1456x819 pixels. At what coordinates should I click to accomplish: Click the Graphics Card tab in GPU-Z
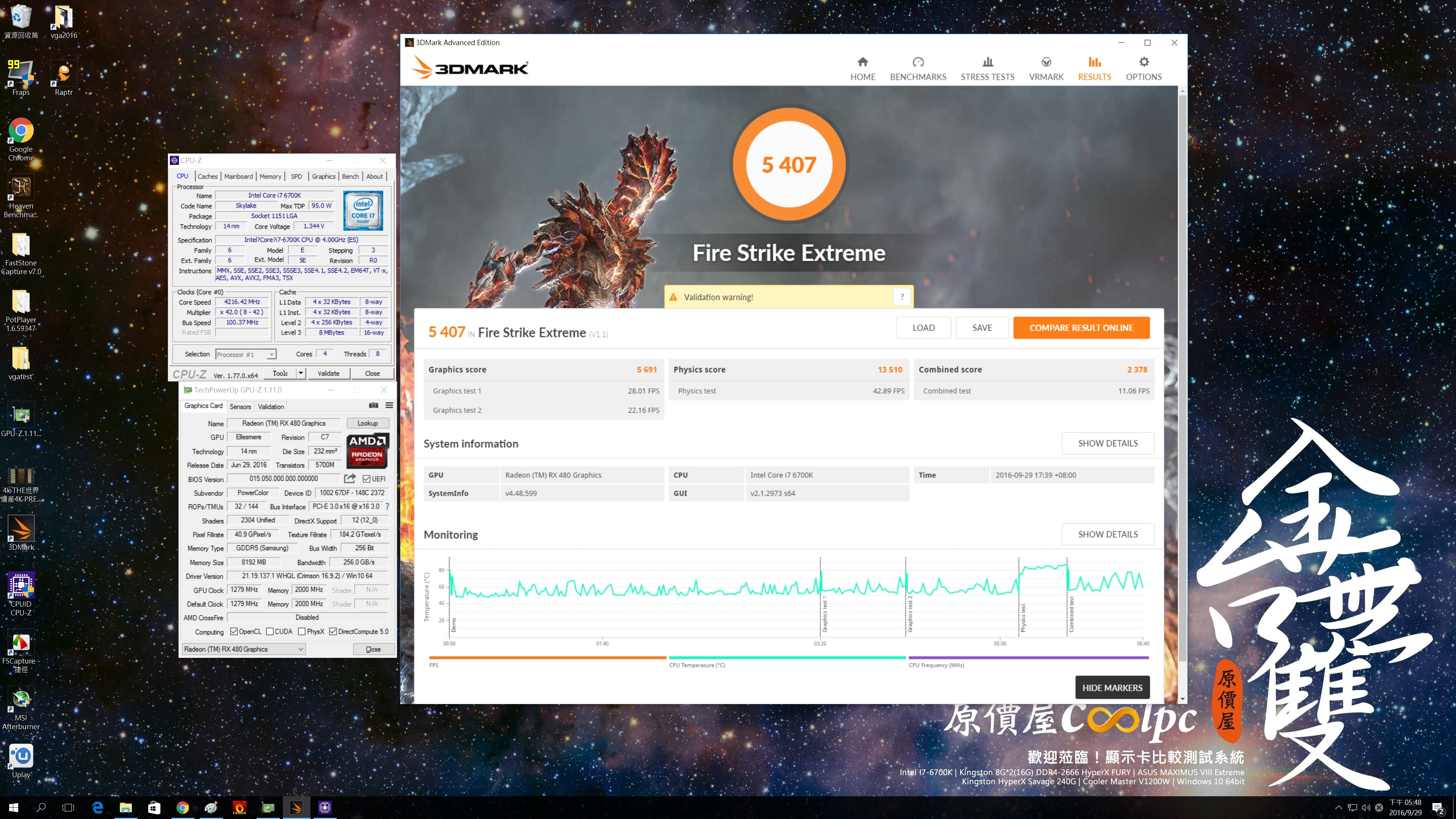pos(204,406)
